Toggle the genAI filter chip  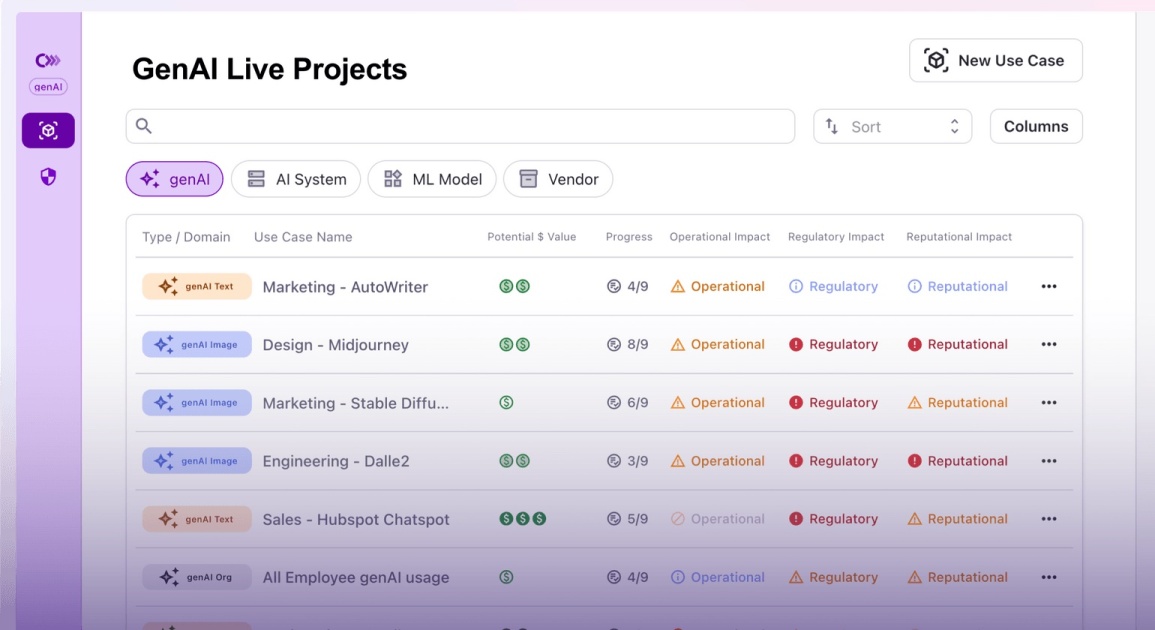click(174, 179)
